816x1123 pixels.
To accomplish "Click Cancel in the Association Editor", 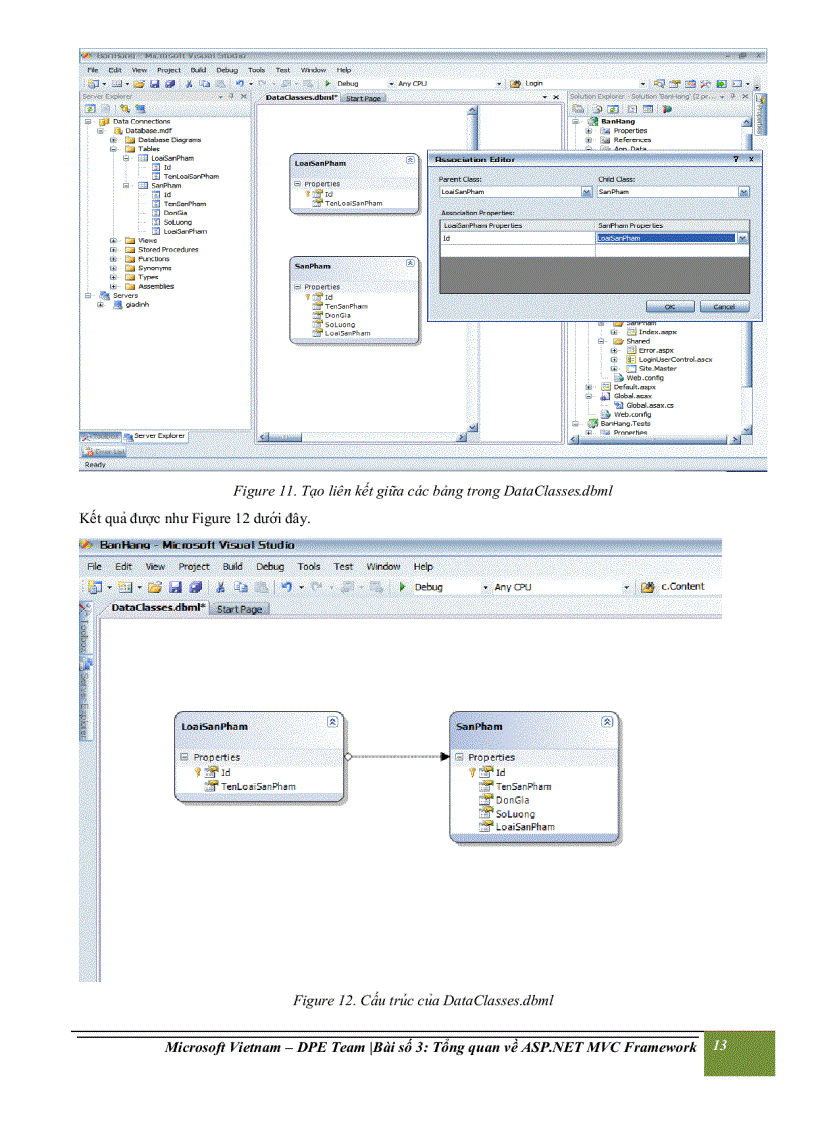I will [x=725, y=306].
